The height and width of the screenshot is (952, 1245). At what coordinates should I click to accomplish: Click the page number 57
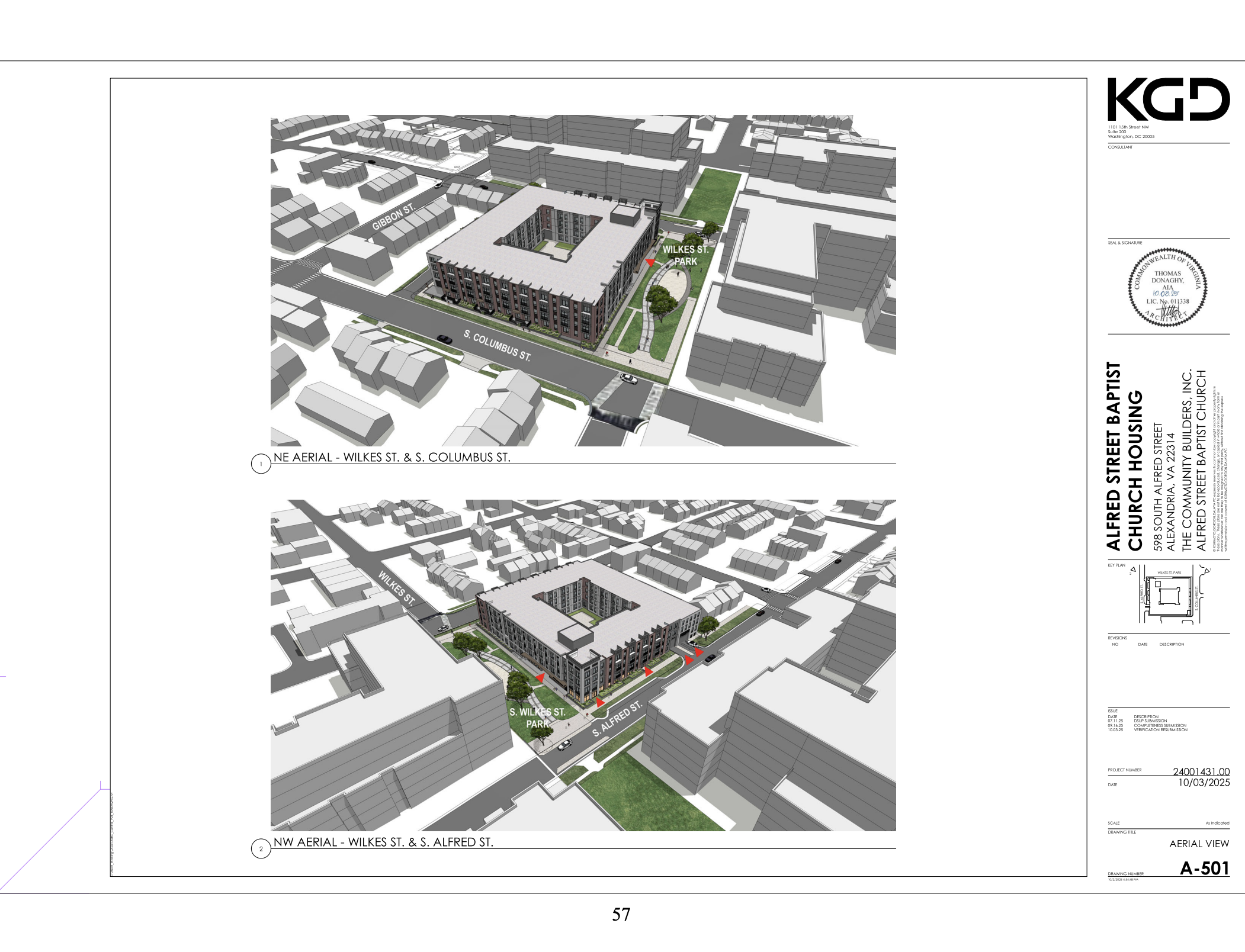point(621,915)
